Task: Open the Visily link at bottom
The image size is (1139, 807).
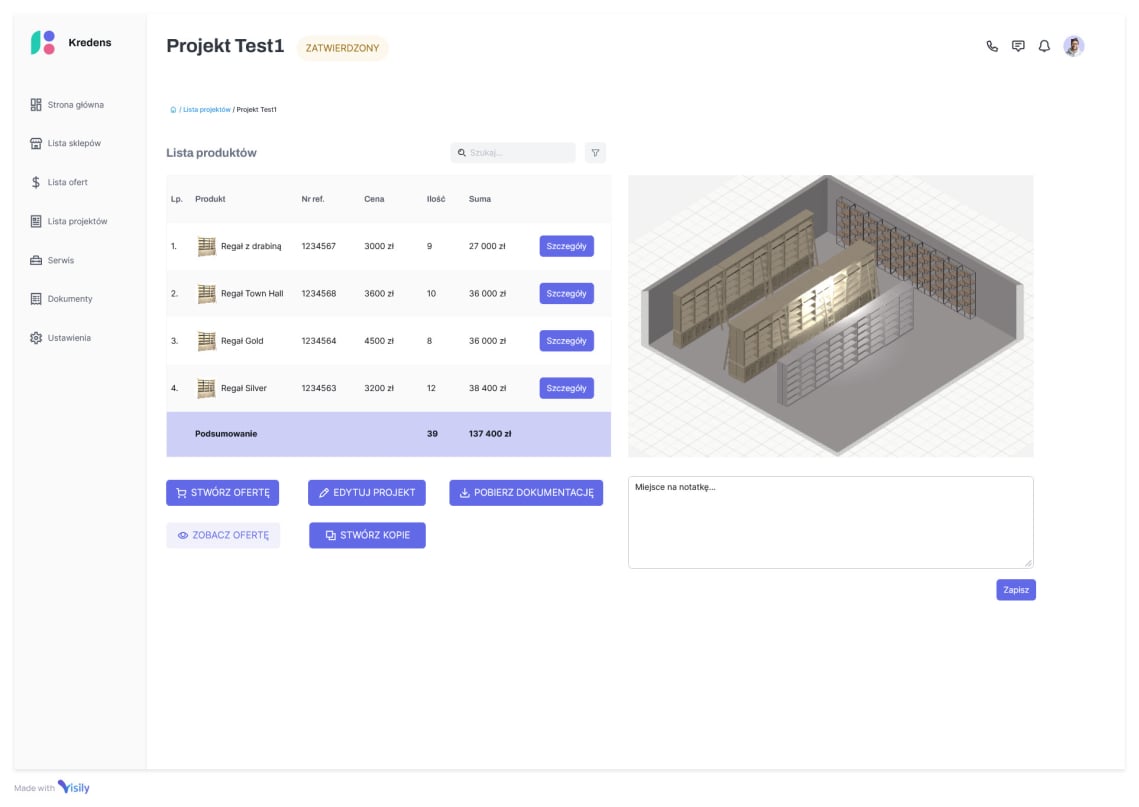Action: pos(75,787)
